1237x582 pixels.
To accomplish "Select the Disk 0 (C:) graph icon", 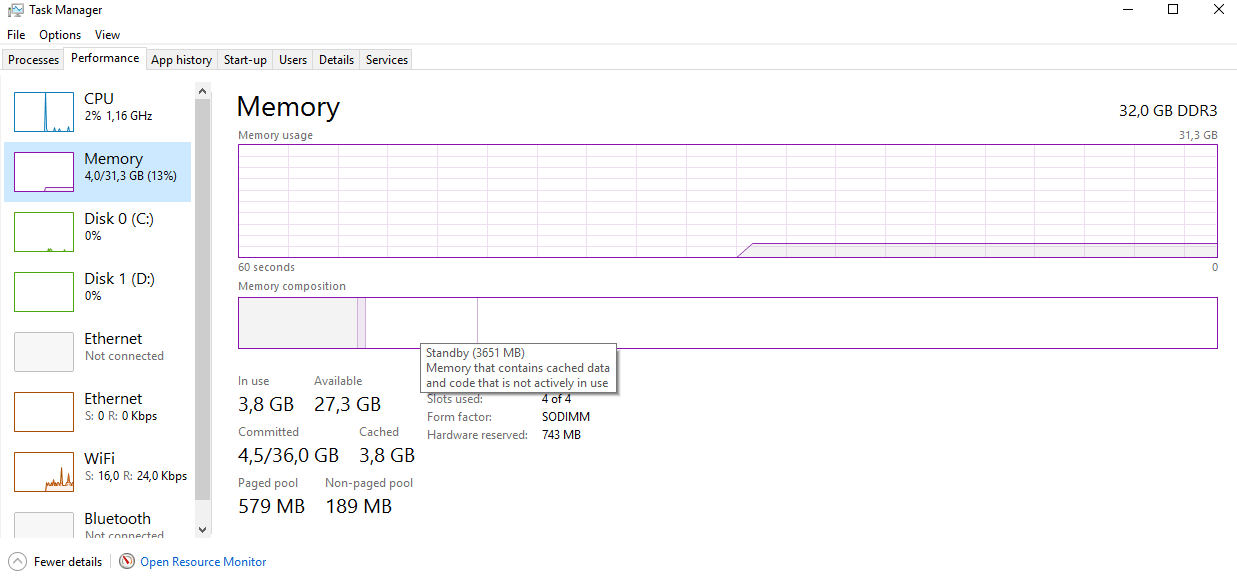I will click(44, 232).
